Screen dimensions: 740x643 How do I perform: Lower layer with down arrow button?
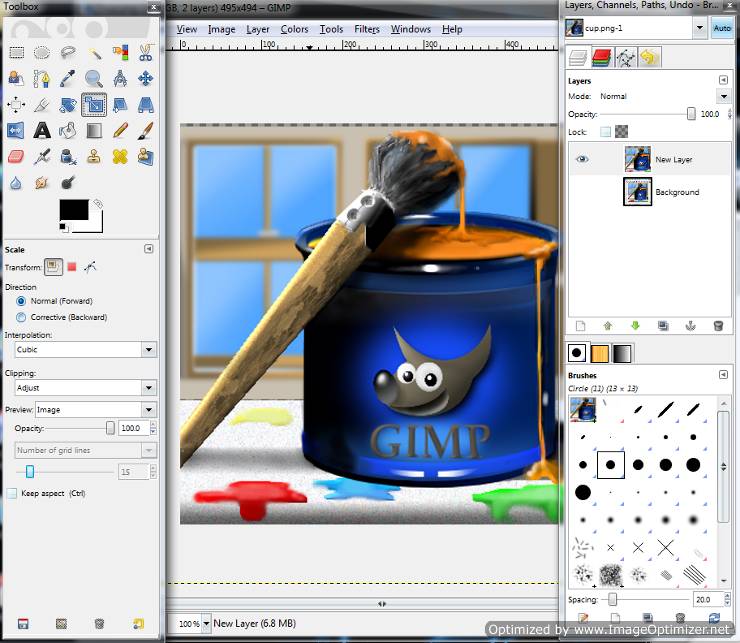point(635,326)
